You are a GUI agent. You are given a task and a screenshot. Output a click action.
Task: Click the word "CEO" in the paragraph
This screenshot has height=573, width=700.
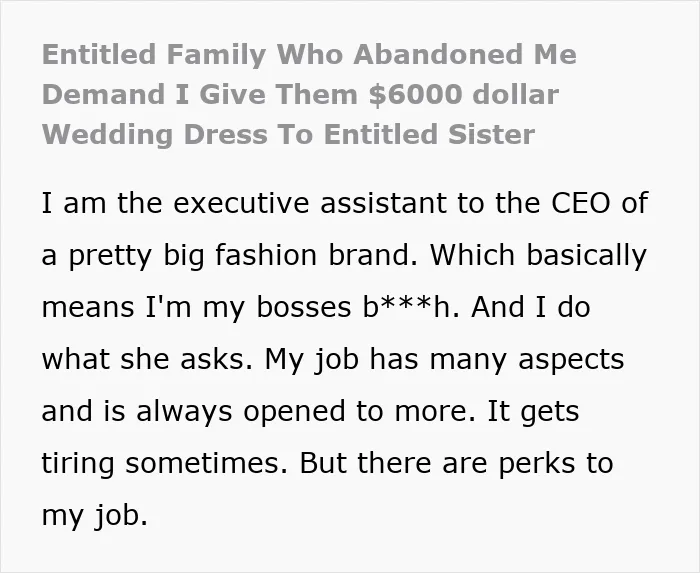pyautogui.click(x=580, y=203)
